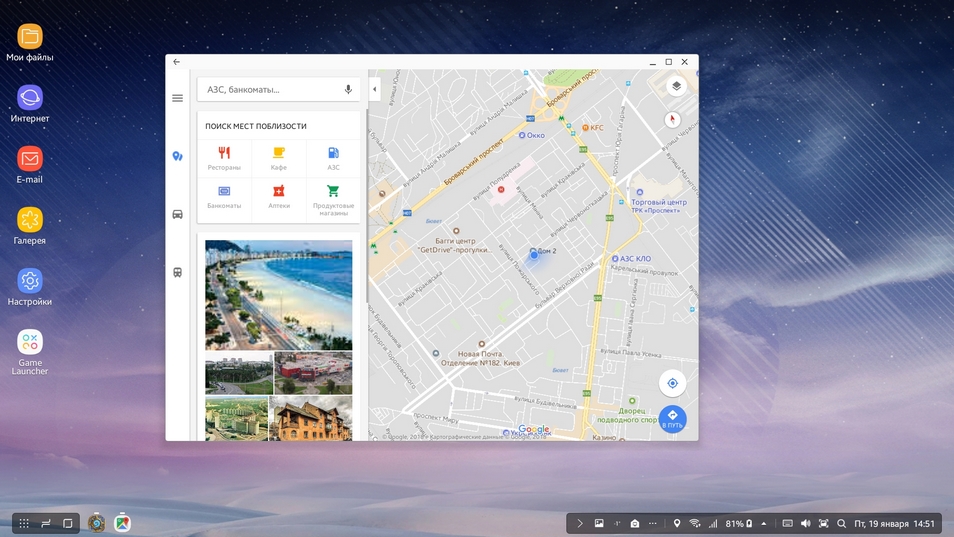Search nearby Банкоматы
Image resolution: width=954 pixels, height=537 pixels.
pyautogui.click(x=224, y=198)
